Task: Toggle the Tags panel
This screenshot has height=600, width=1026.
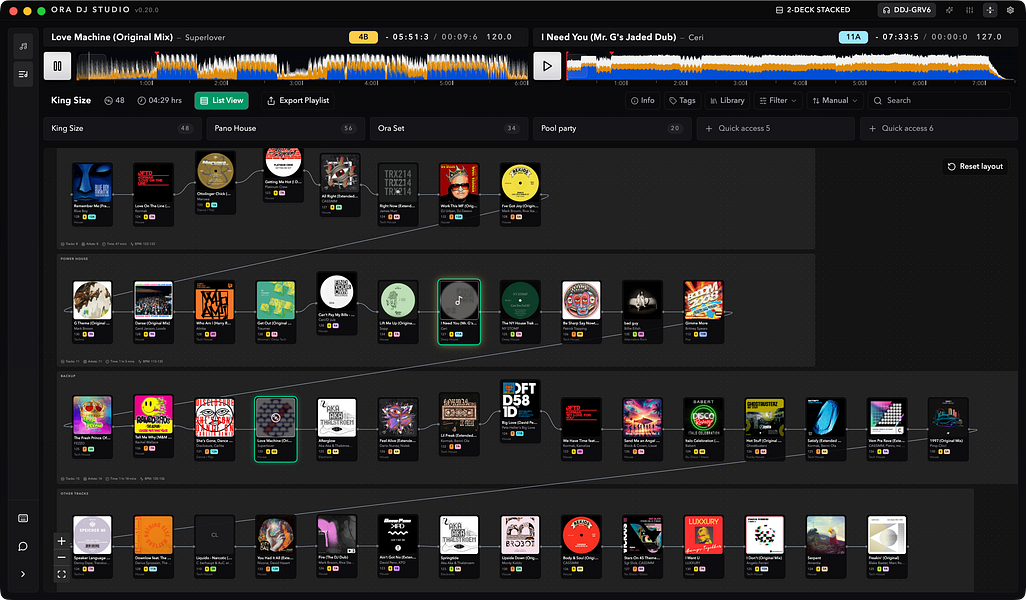Action: tap(681, 100)
